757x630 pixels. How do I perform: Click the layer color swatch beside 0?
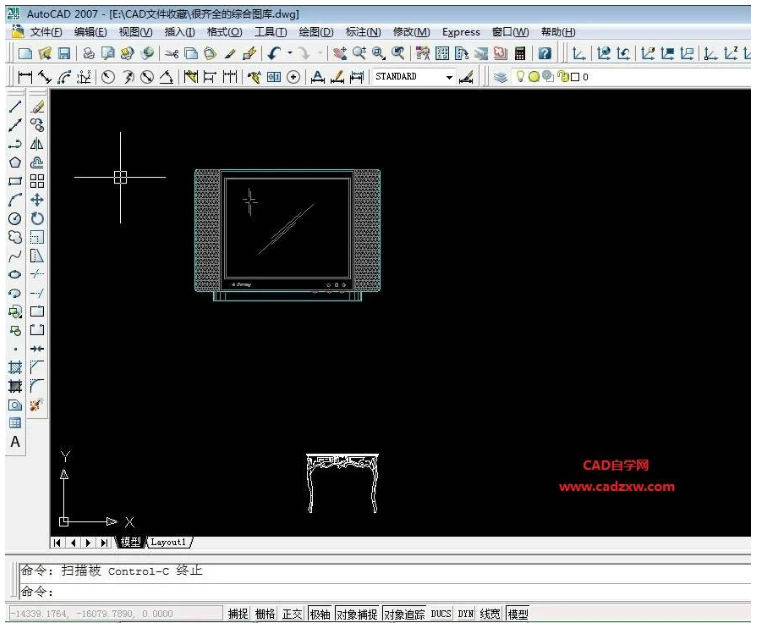(575, 77)
